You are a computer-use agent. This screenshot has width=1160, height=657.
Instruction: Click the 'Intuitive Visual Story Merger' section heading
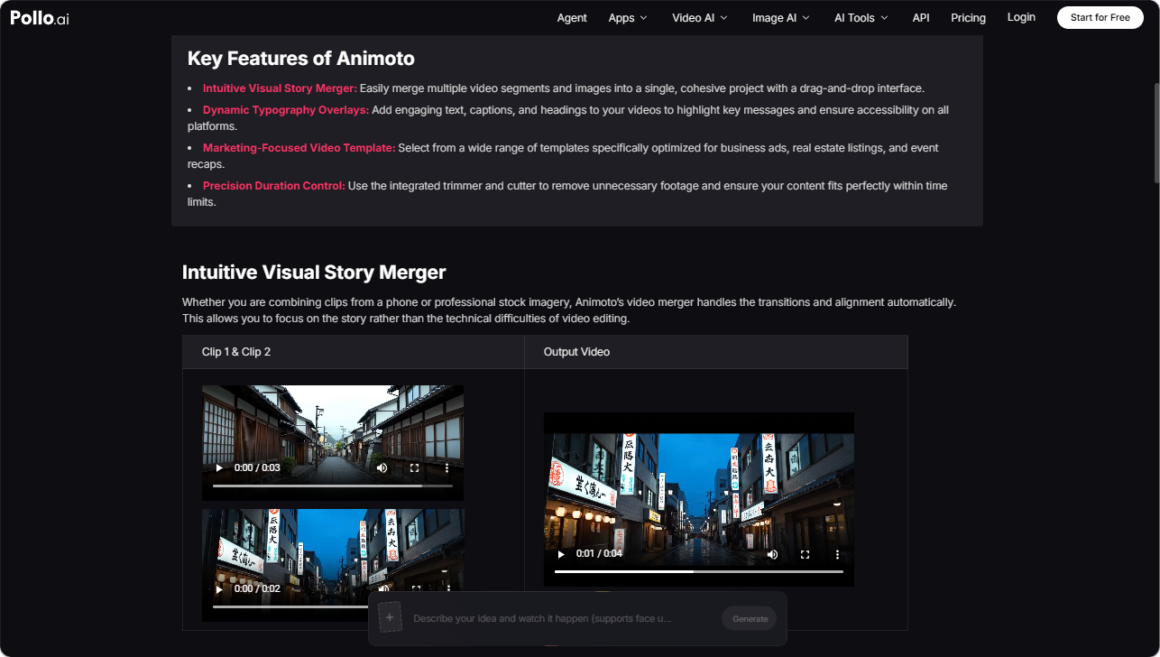[314, 272]
